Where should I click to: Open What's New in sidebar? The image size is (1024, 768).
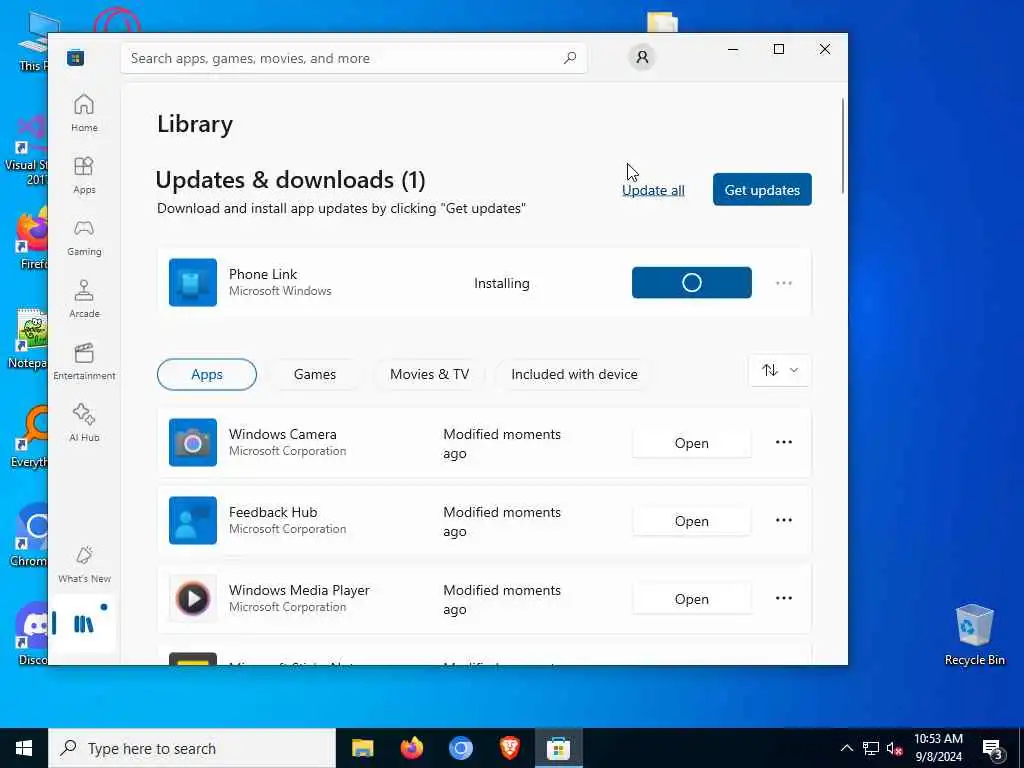[x=84, y=564]
